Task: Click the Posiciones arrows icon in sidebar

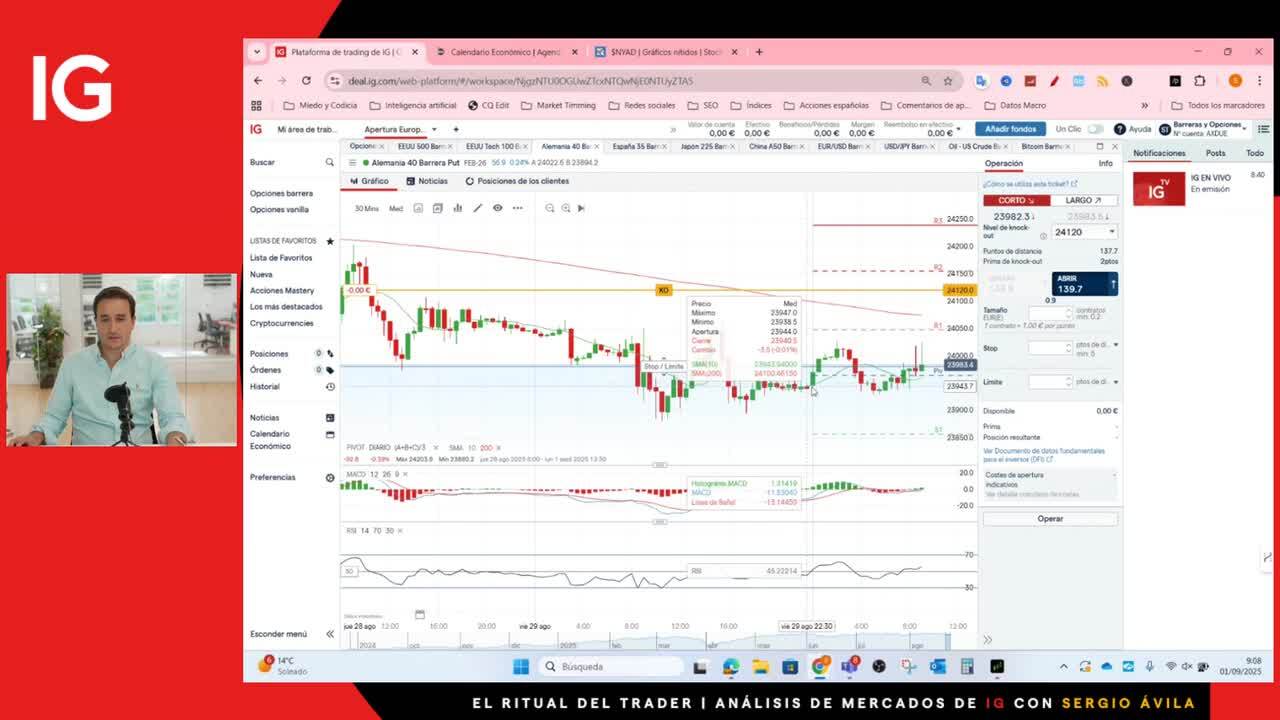Action: click(330, 354)
